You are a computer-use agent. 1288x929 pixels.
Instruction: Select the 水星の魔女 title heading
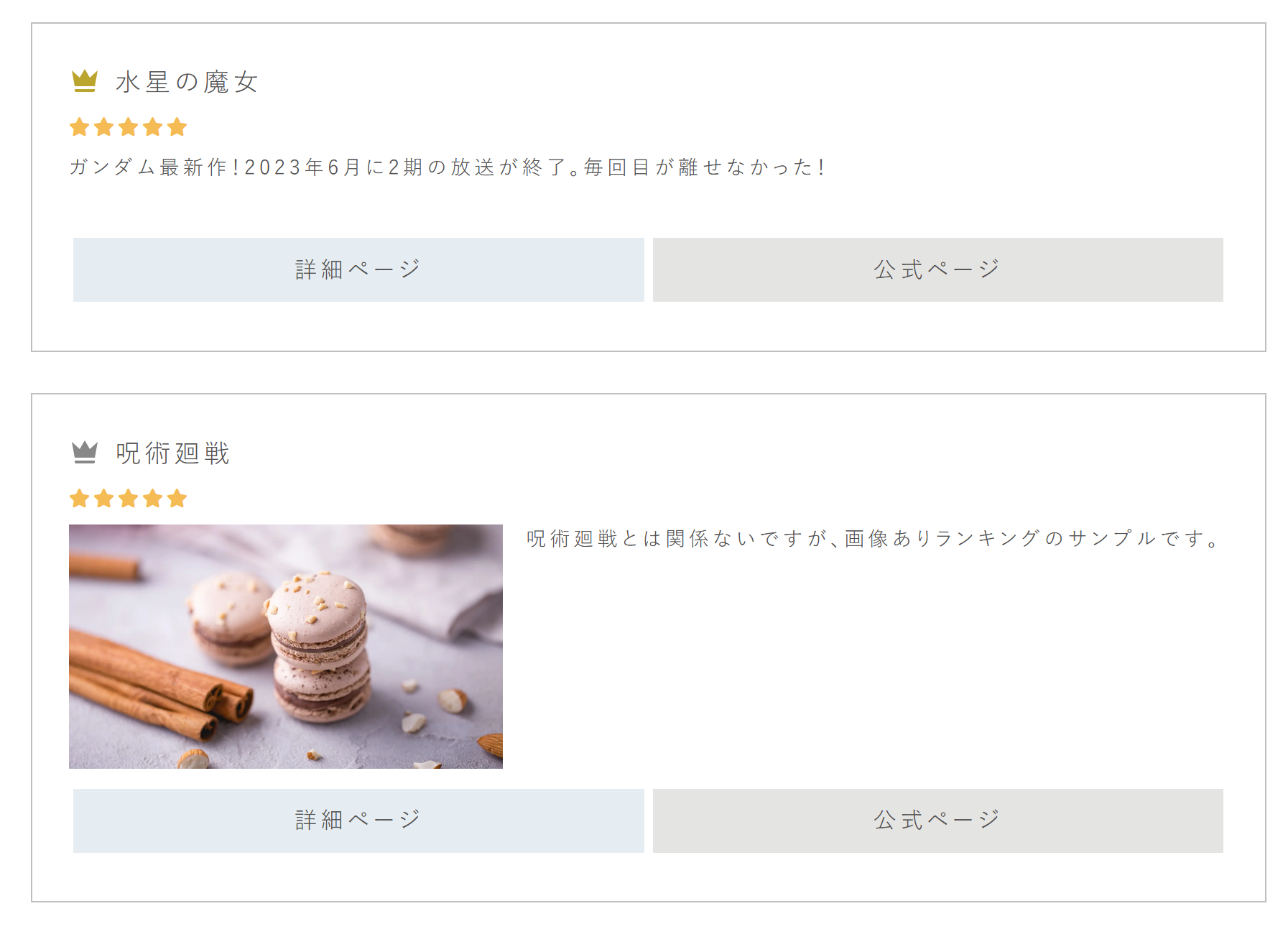[187, 82]
